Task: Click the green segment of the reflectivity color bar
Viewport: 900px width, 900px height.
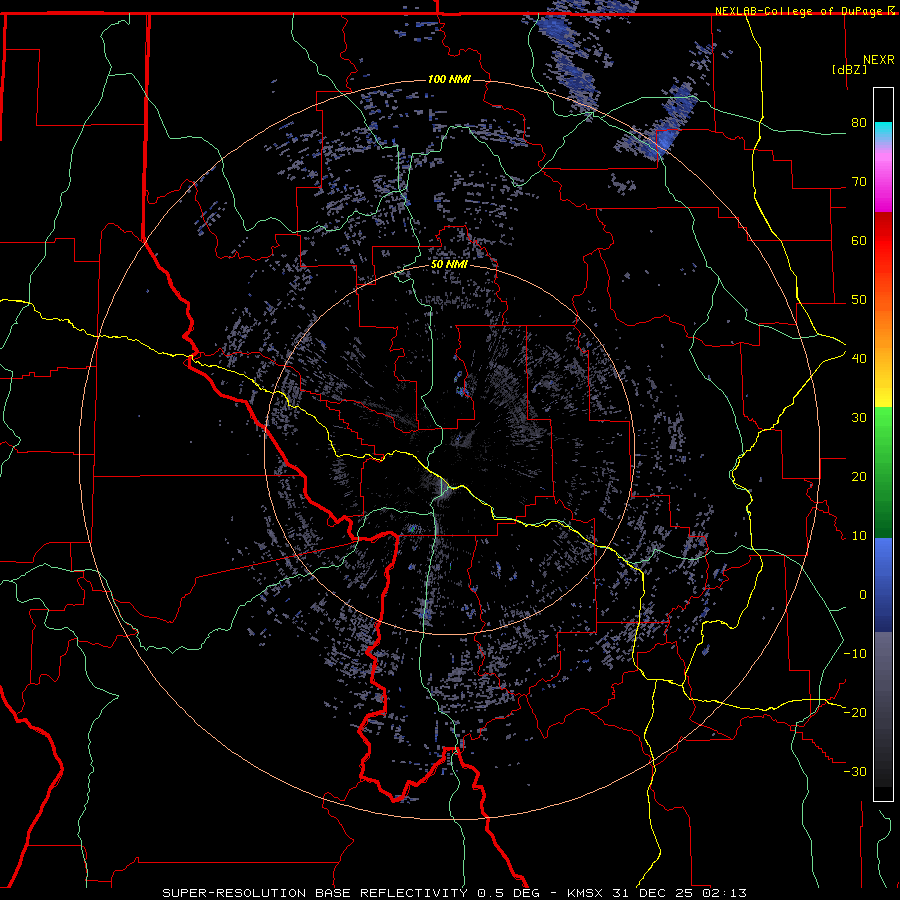Action: click(883, 472)
